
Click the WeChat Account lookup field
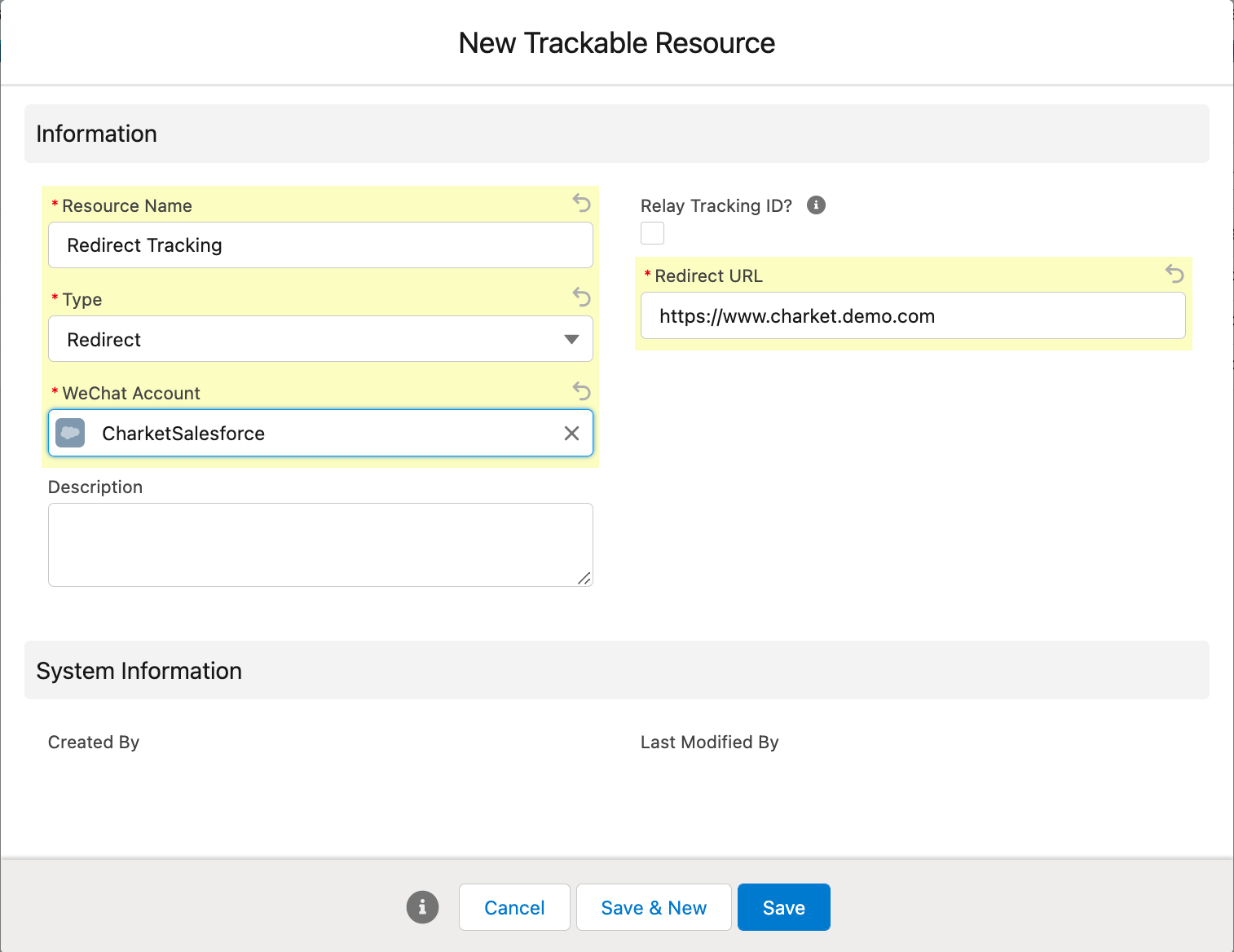320,433
